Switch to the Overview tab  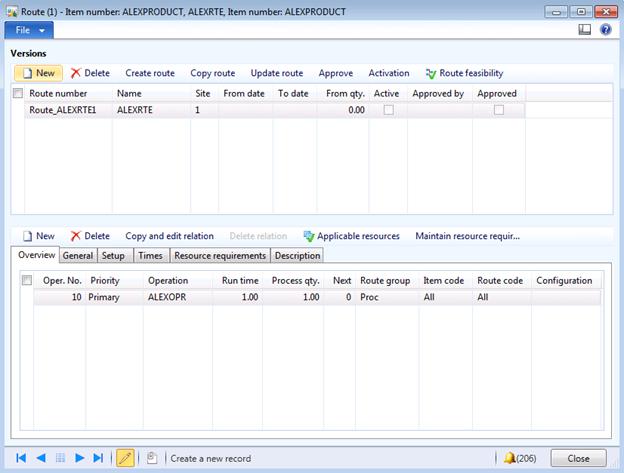tap(36, 255)
